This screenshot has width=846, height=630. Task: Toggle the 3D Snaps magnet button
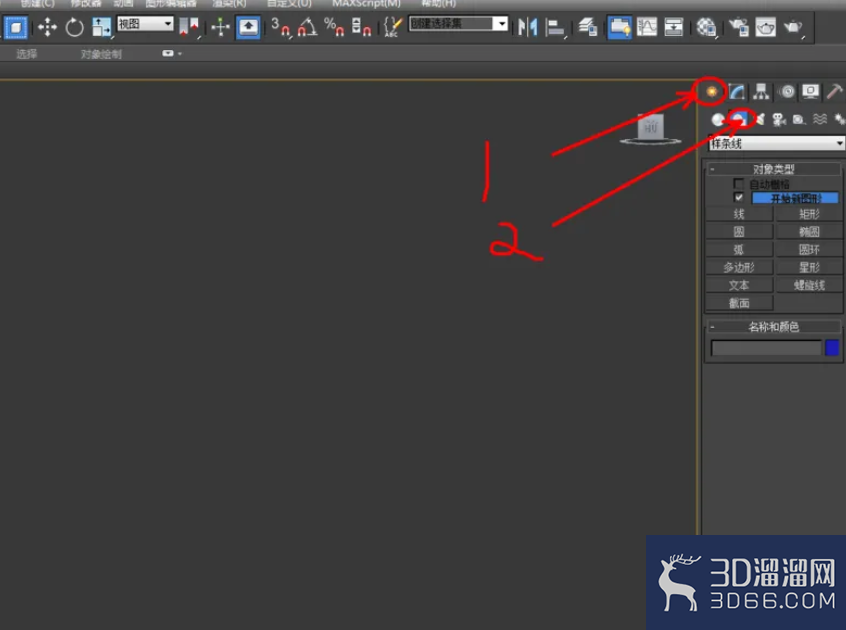pyautogui.click(x=281, y=27)
